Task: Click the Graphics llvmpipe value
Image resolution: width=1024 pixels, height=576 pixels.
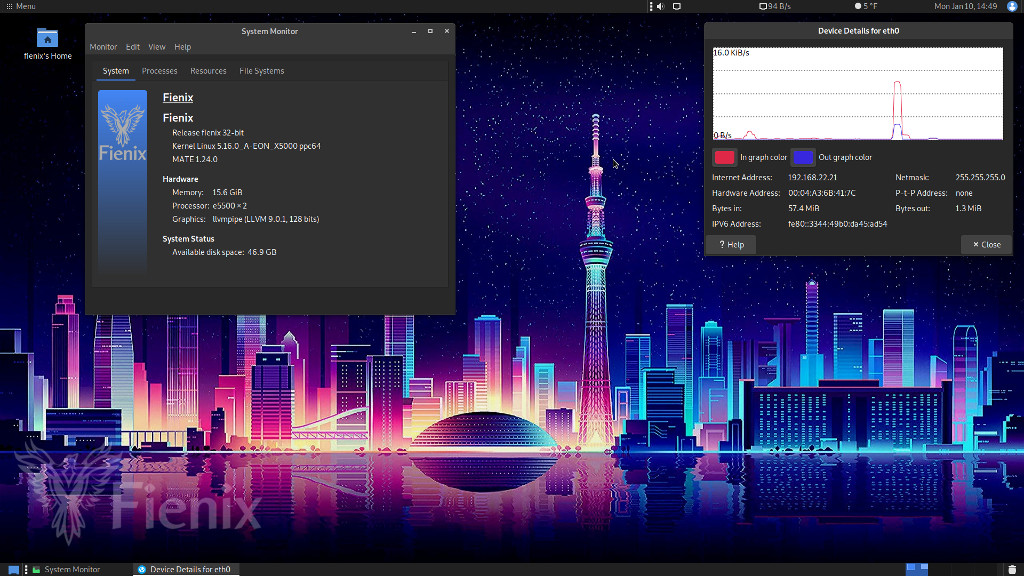Action: pos(266,219)
